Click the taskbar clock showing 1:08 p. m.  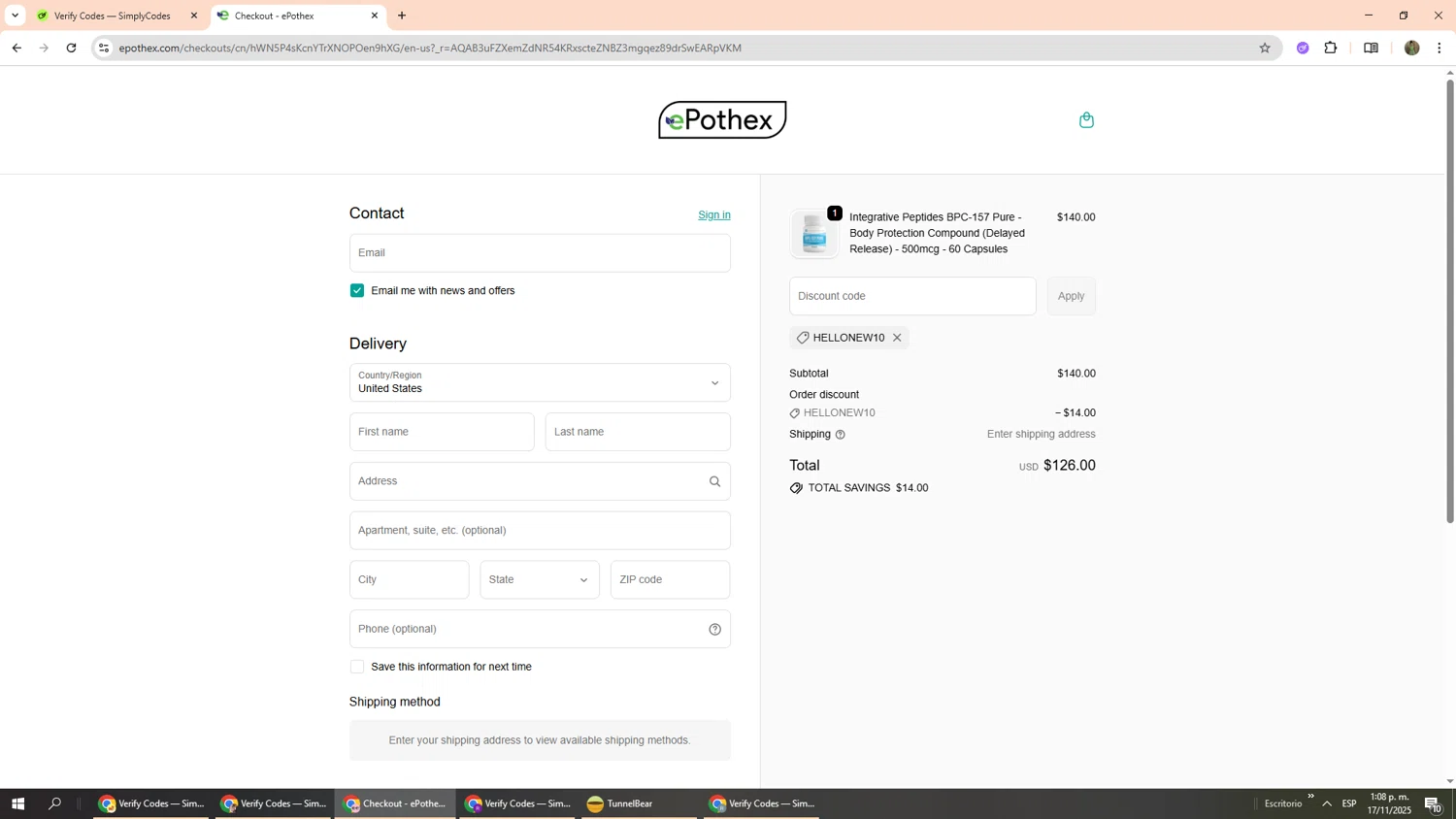pyautogui.click(x=1389, y=803)
